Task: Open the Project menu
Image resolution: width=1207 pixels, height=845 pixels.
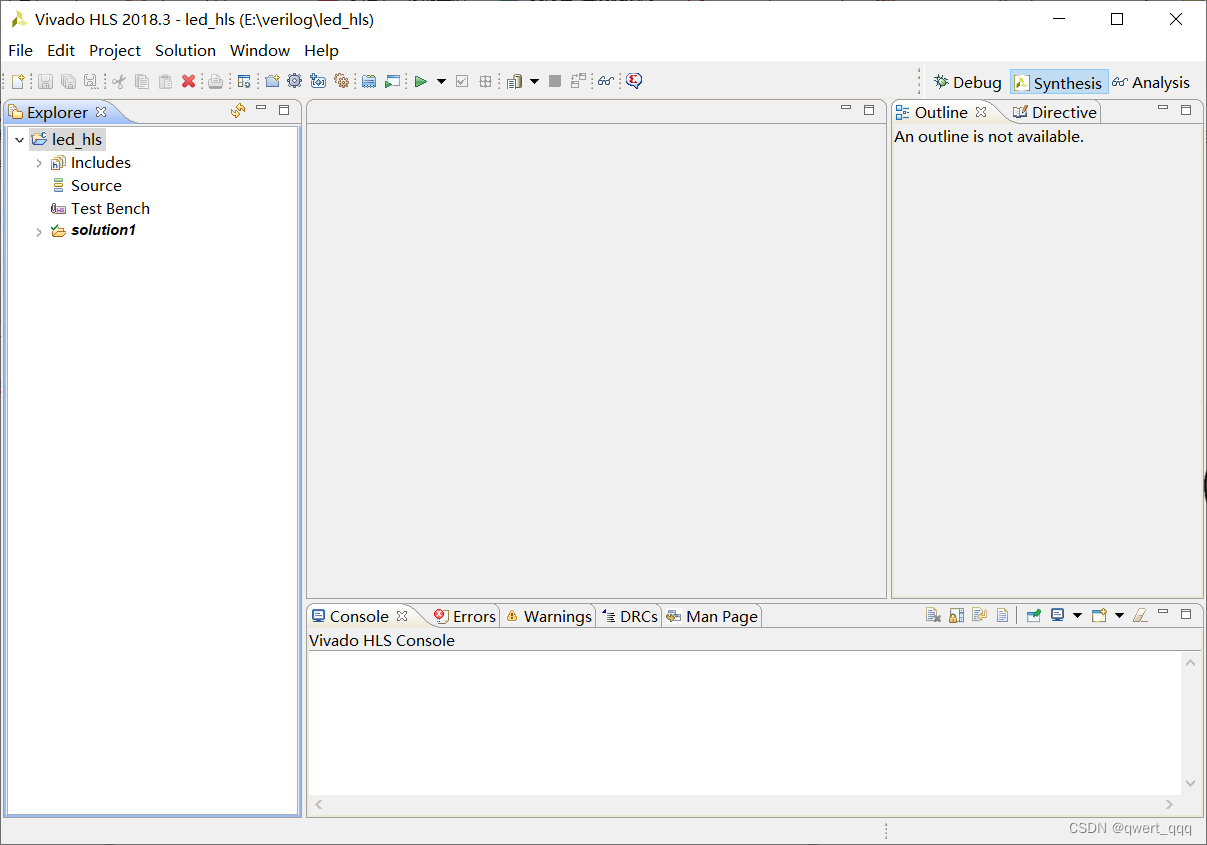Action: 115,50
